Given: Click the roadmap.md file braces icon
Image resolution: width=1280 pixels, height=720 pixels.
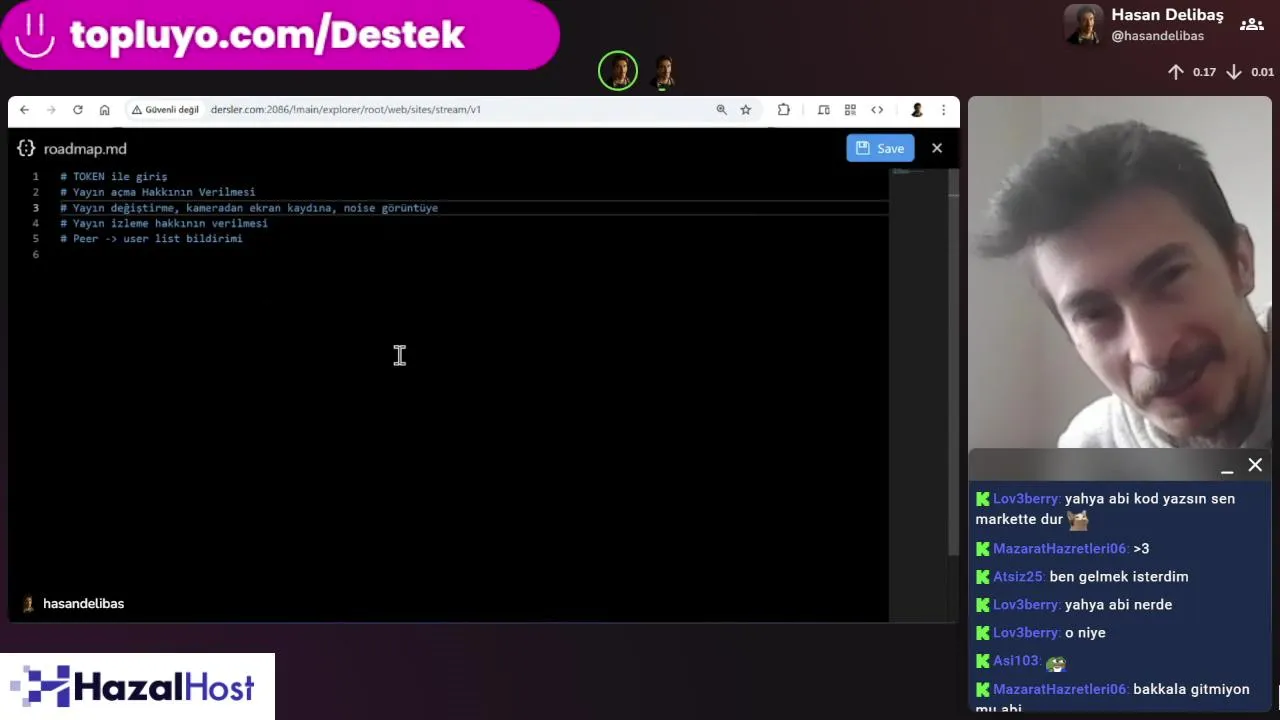Looking at the screenshot, I should (26, 148).
